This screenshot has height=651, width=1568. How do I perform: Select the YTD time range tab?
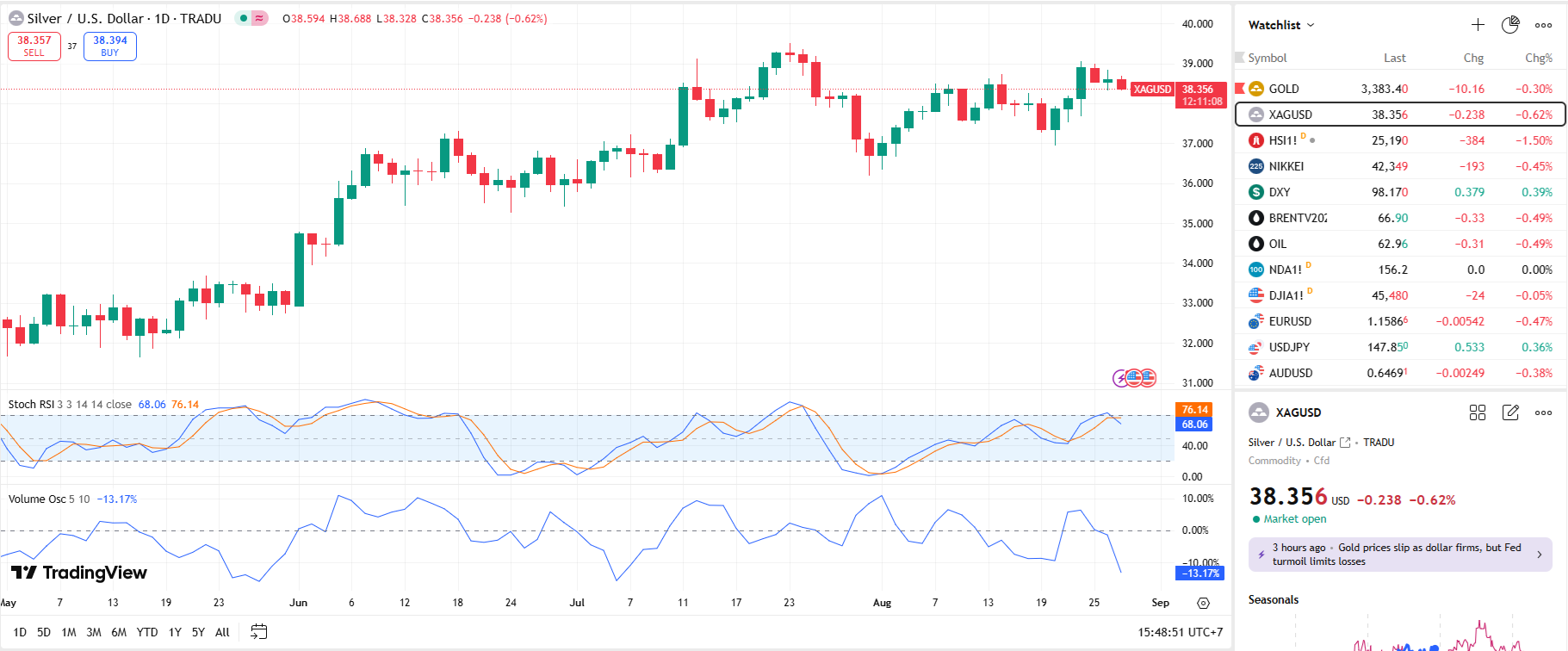pyautogui.click(x=147, y=632)
